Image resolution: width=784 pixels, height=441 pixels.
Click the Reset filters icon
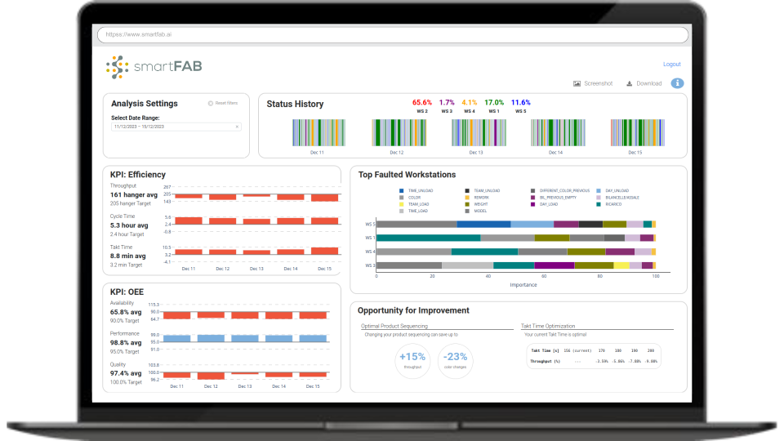pos(210,103)
